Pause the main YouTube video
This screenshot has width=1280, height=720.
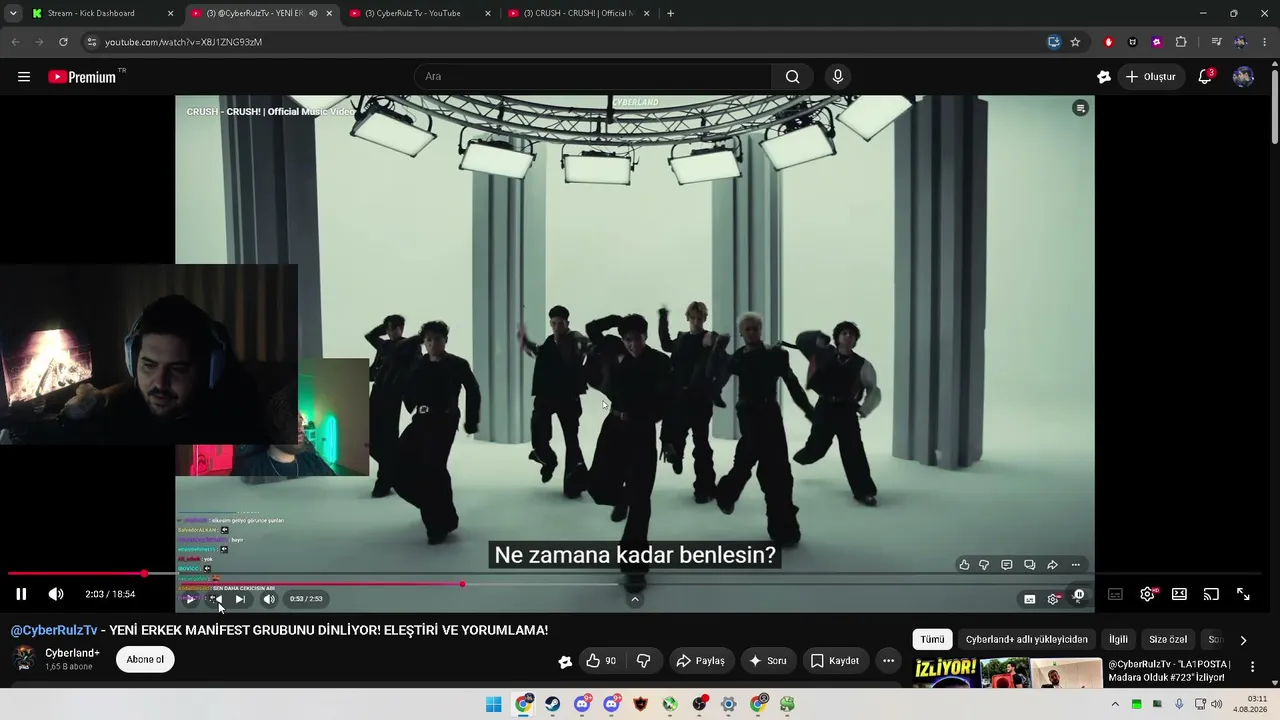(x=21, y=594)
